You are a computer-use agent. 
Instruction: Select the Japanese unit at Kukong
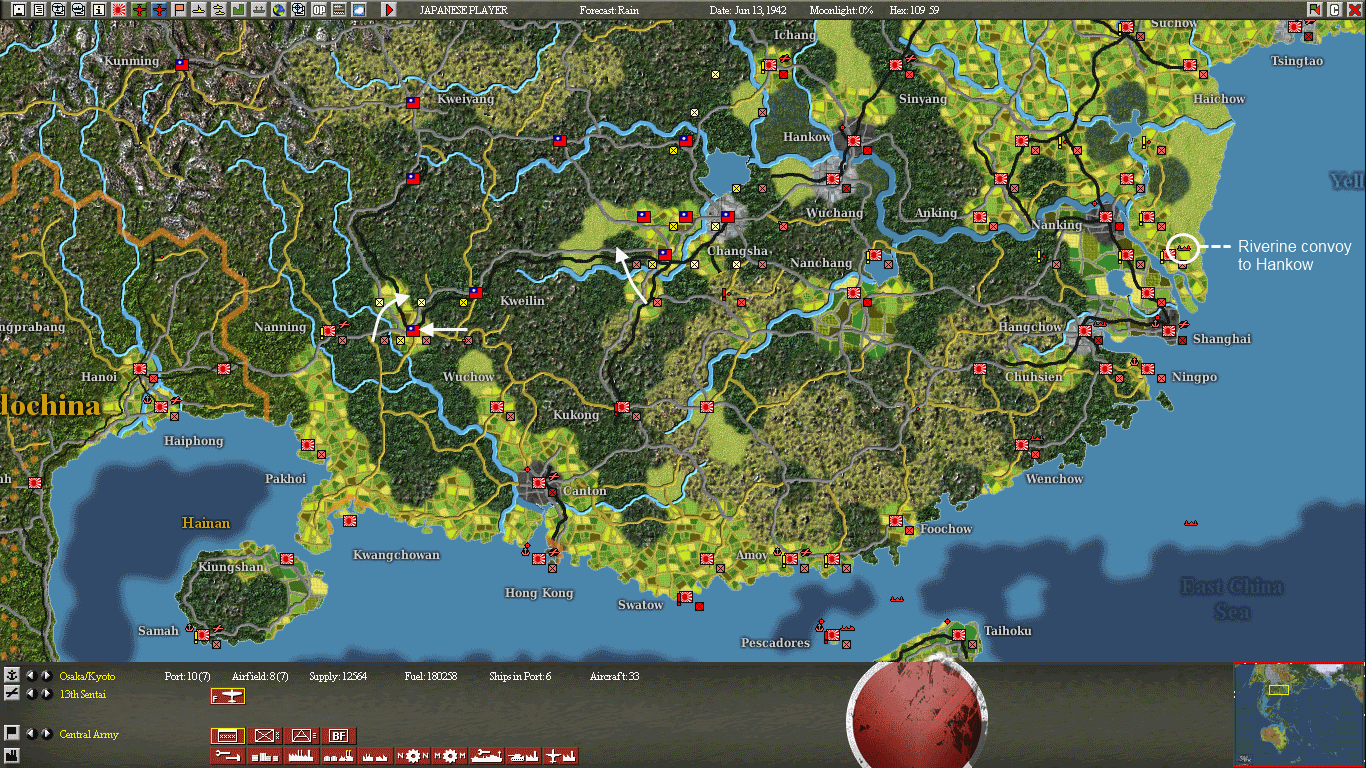pos(622,407)
